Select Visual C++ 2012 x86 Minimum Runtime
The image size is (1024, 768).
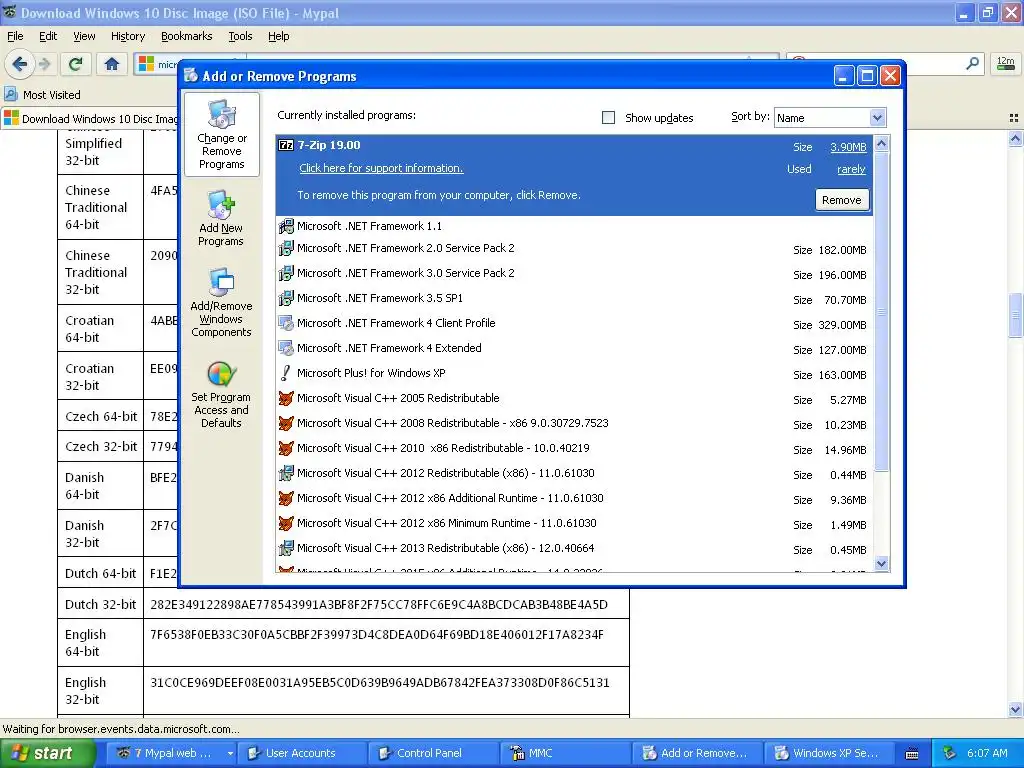pos(575,524)
